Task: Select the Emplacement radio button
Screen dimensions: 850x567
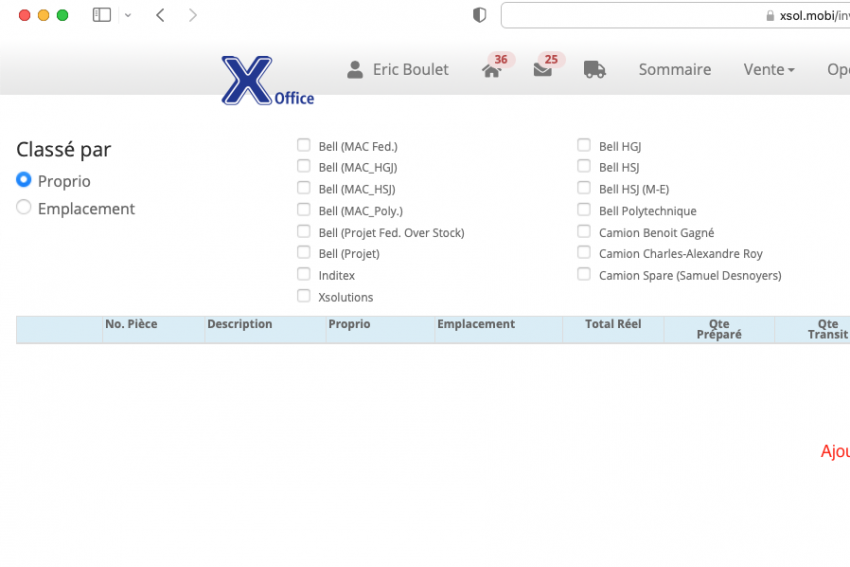Action: [24, 208]
